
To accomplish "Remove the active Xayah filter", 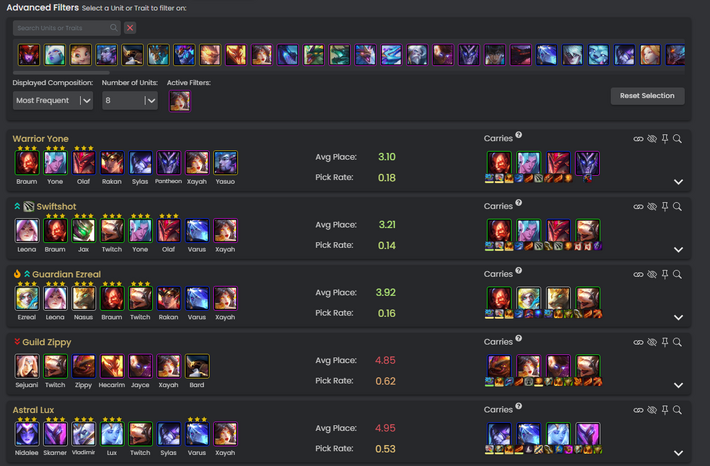I will click(x=180, y=101).
